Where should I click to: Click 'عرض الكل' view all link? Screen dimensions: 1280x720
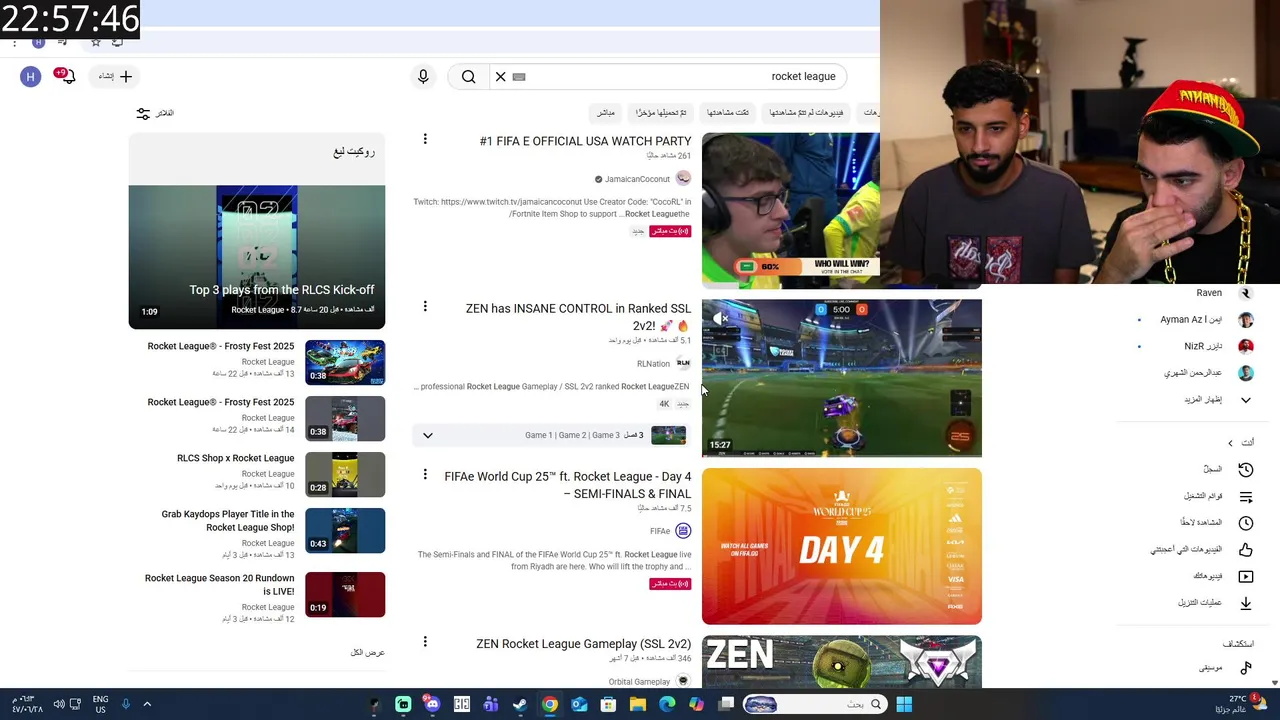pos(367,652)
